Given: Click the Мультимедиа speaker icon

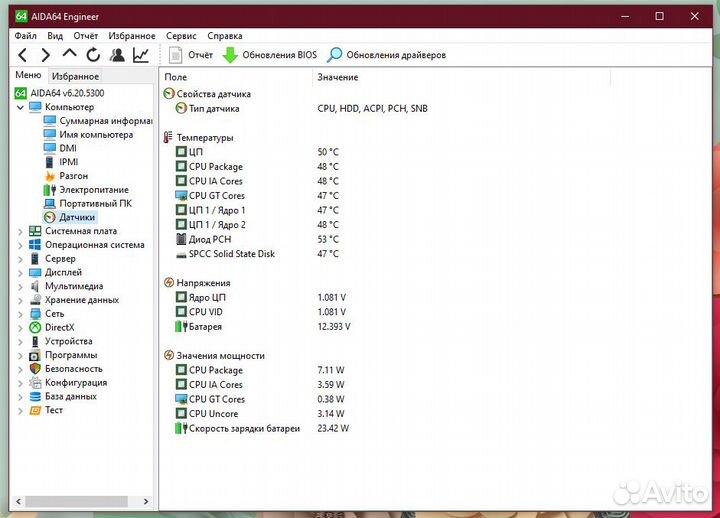Looking at the screenshot, I should [x=35, y=286].
